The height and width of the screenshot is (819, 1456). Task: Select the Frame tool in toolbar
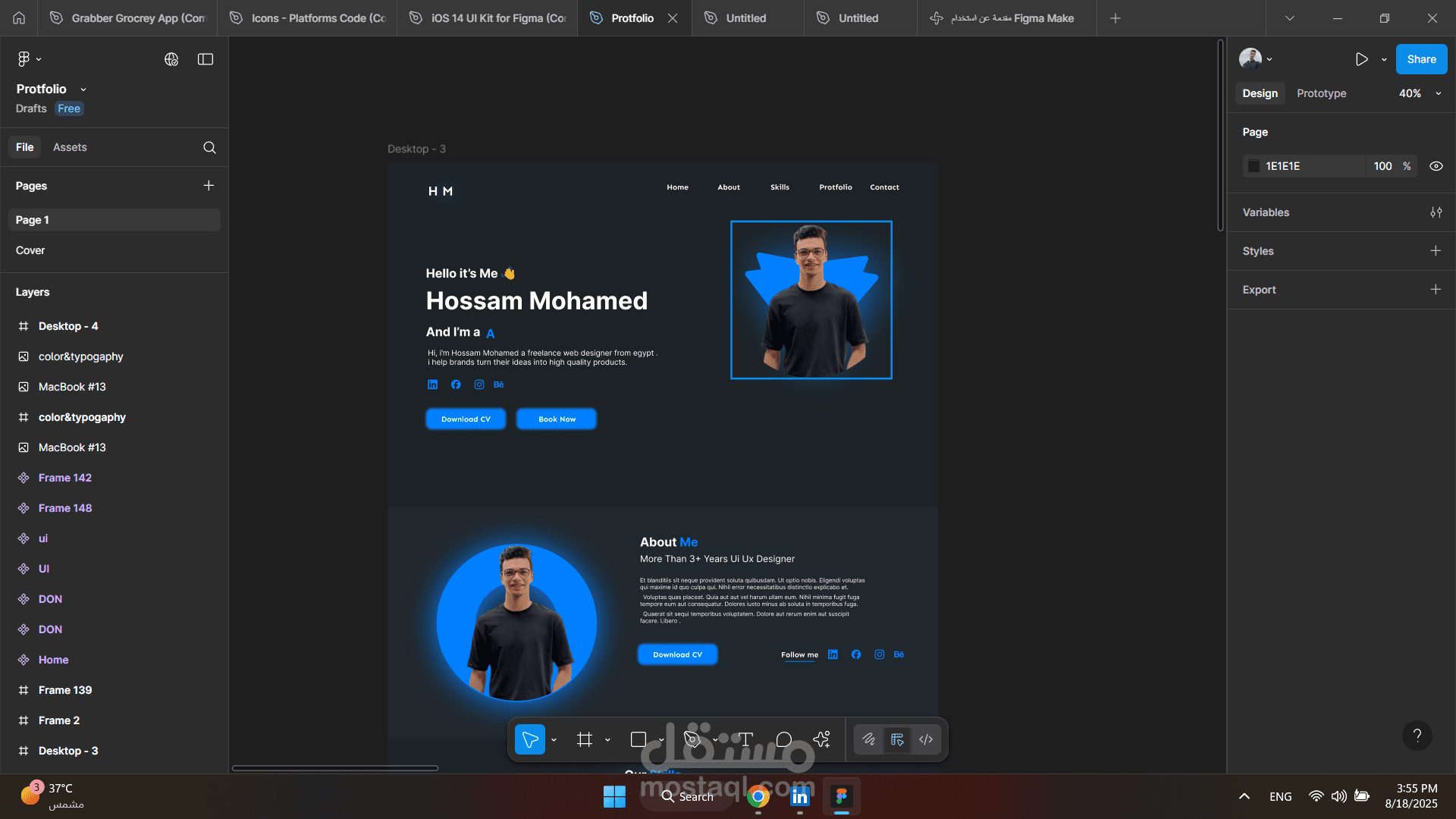pyautogui.click(x=584, y=739)
